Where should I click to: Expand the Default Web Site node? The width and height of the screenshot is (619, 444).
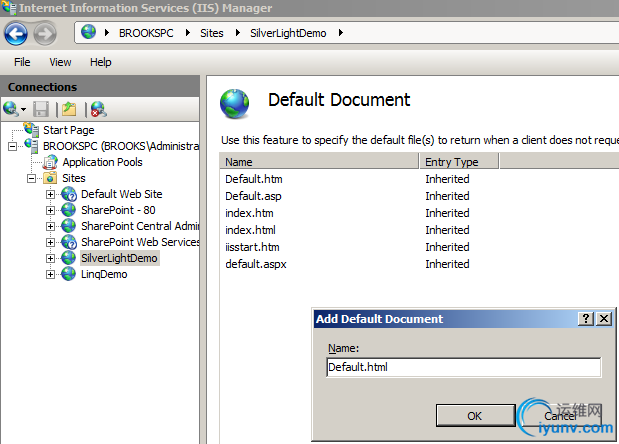[50, 195]
